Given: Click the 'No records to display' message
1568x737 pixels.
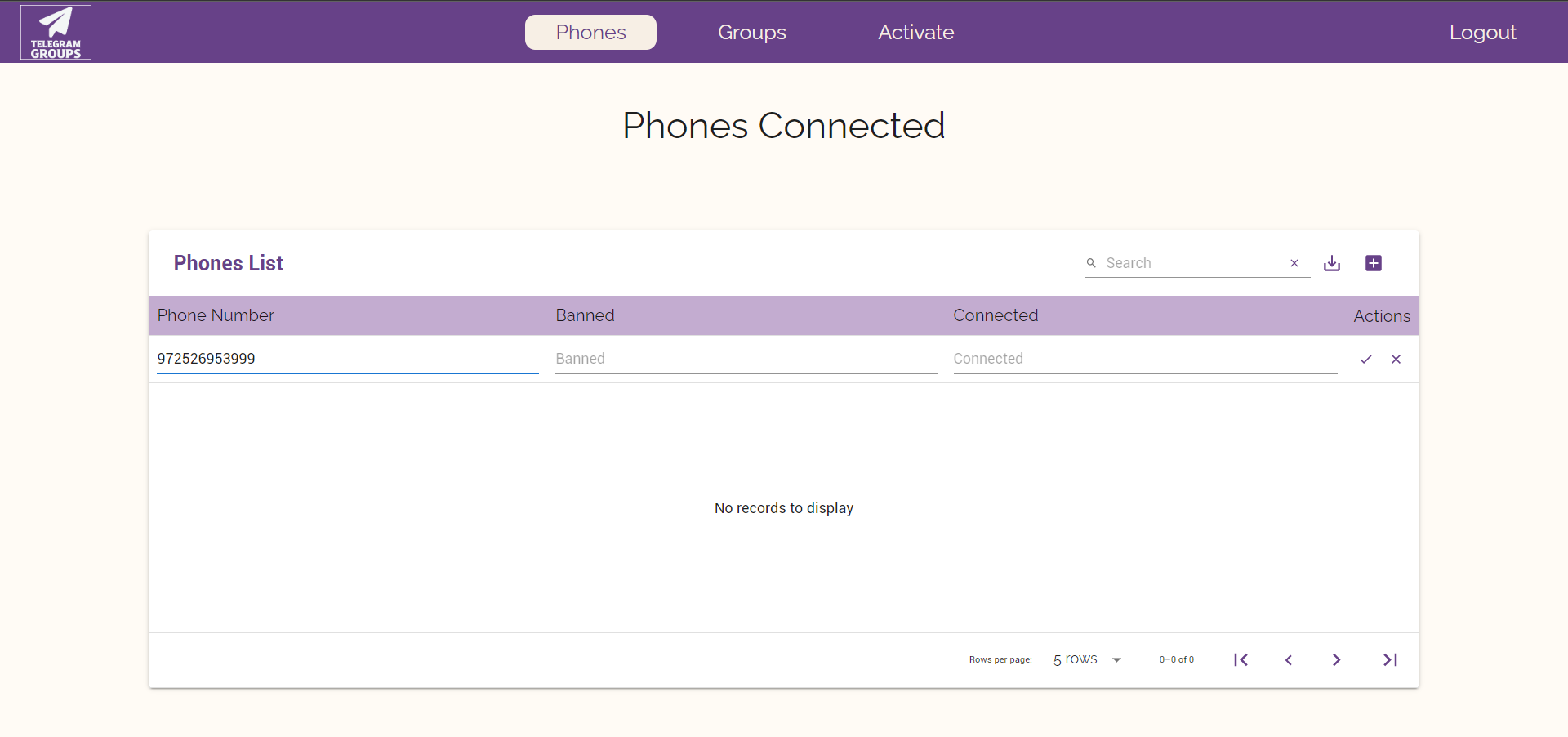Looking at the screenshot, I should point(784,508).
